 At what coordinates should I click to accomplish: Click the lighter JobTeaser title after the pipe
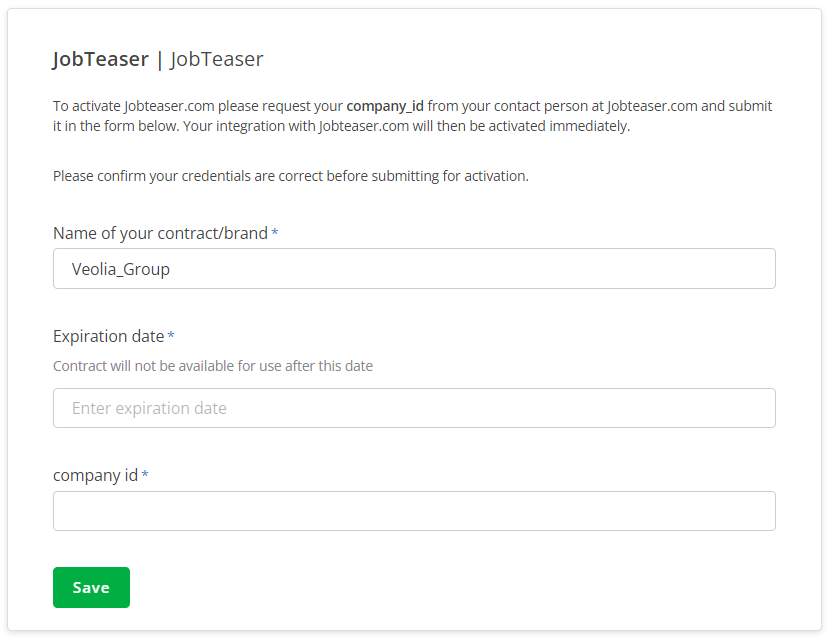coord(217,59)
